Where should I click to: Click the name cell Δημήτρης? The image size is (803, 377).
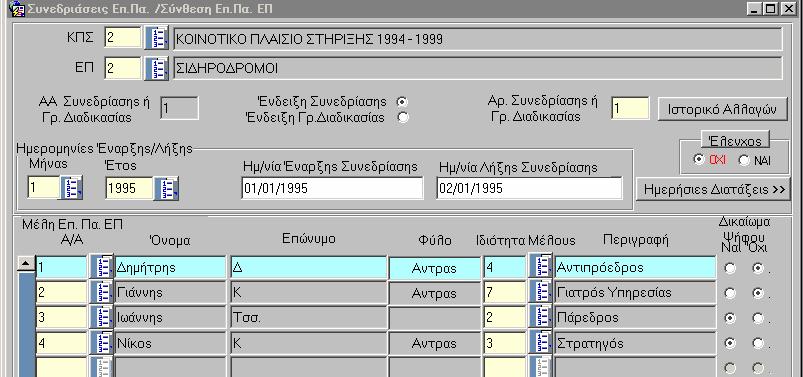[170, 267]
